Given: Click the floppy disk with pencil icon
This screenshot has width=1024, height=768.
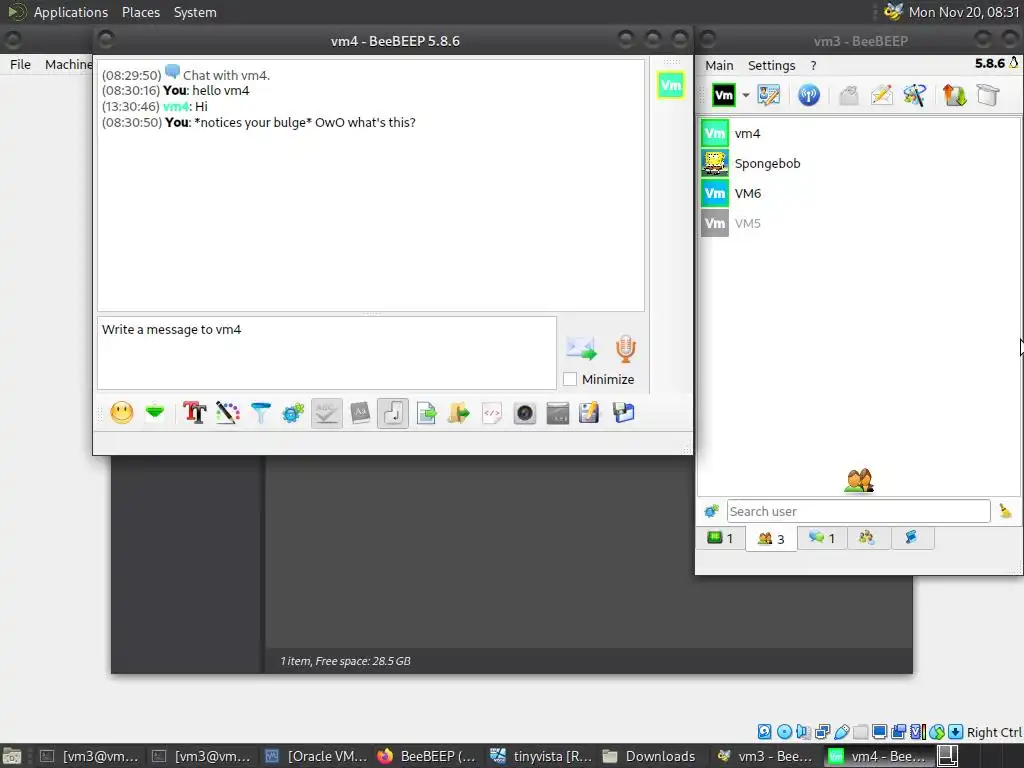Looking at the screenshot, I should (589, 413).
